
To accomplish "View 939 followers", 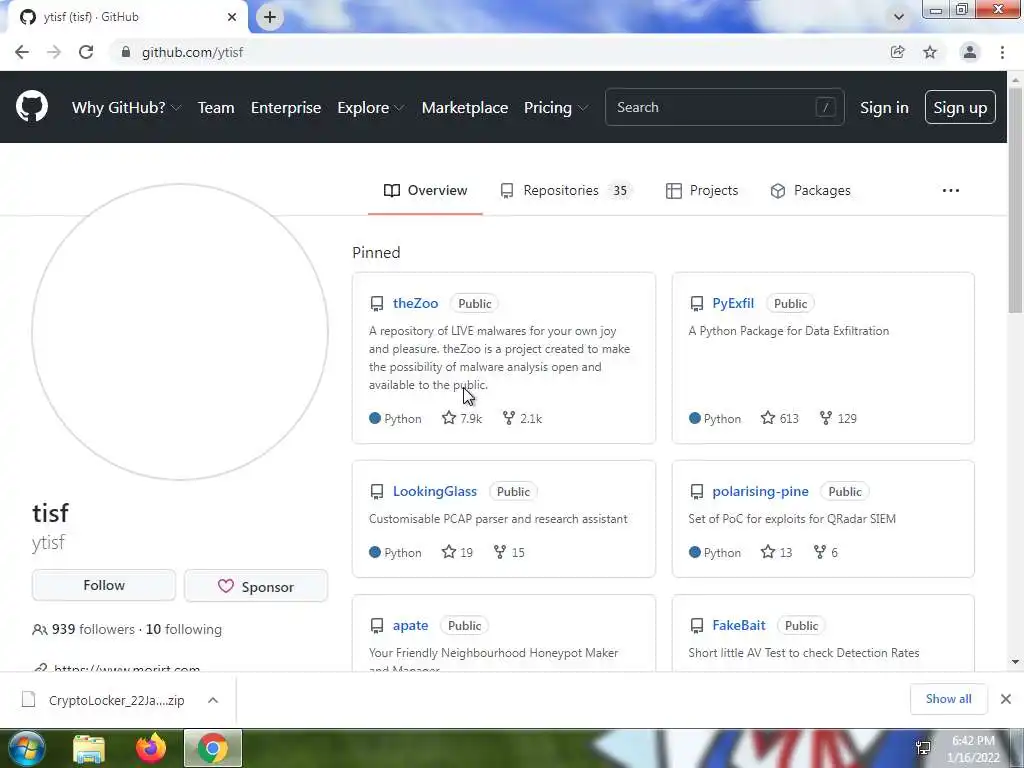I will [83, 629].
